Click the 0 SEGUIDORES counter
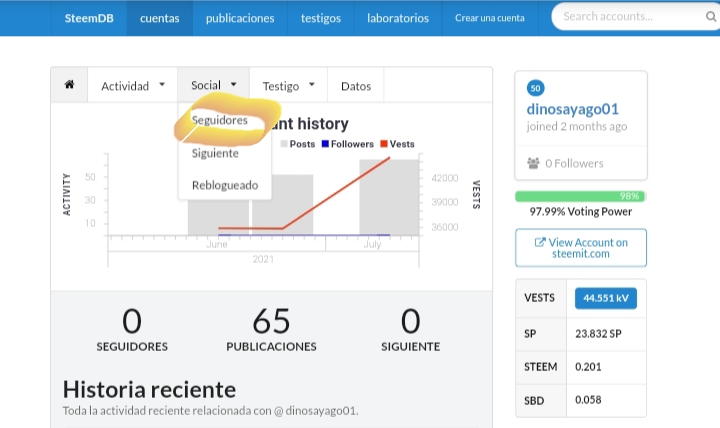The height and width of the screenshot is (428, 720). [132, 329]
